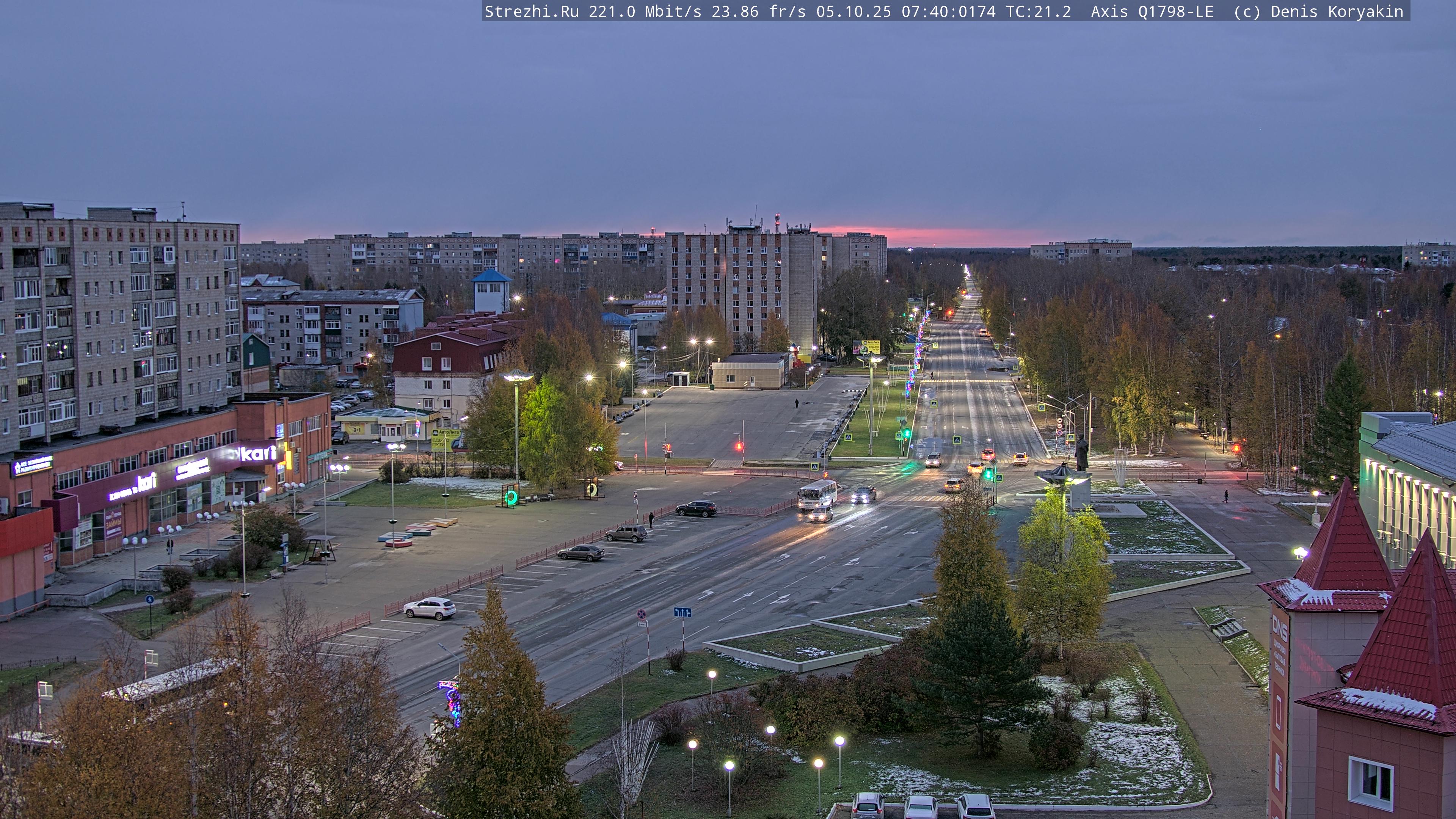
Task: Click the Axis Q1798-LE camera label
Action: 1152,11
